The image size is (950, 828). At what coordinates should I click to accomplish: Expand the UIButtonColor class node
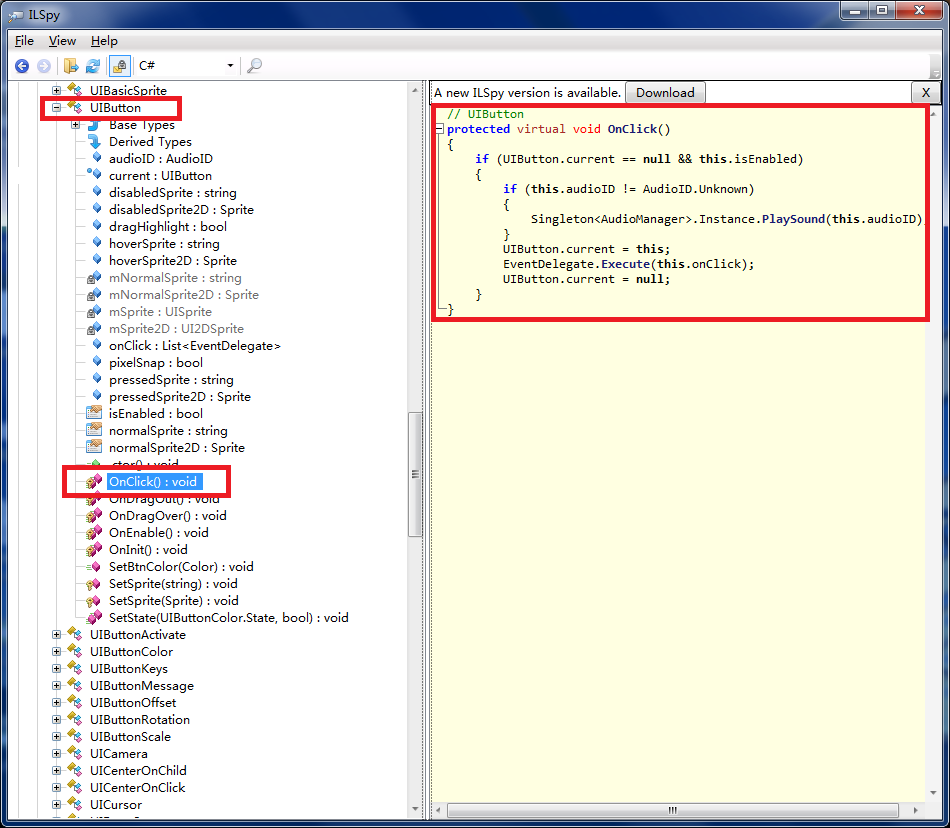point(56,652)
